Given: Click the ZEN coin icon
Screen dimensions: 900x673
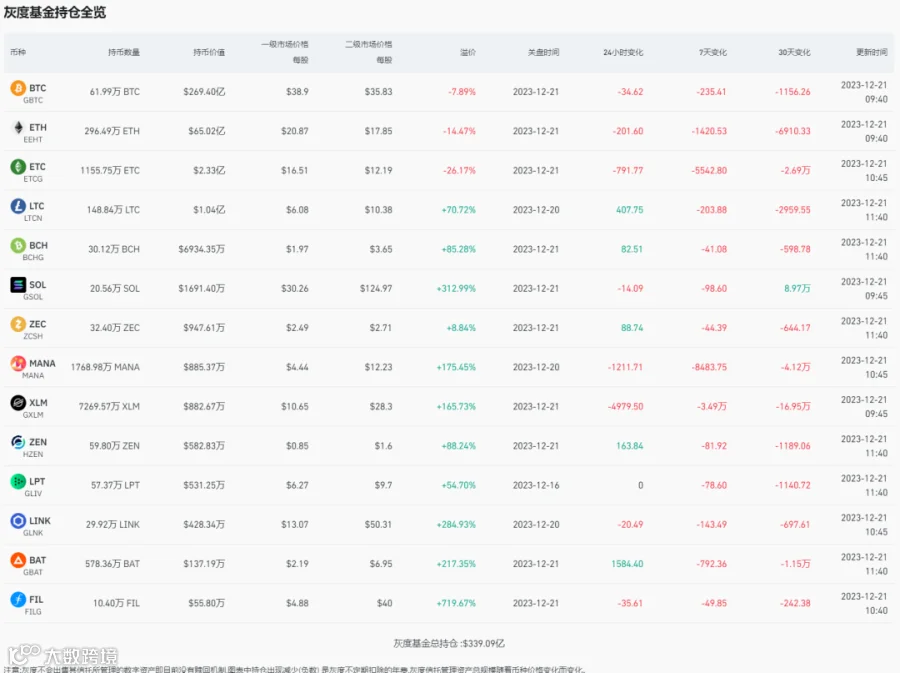Looking at the screenshot, I should pyautogui.click(x=18, y=442).
